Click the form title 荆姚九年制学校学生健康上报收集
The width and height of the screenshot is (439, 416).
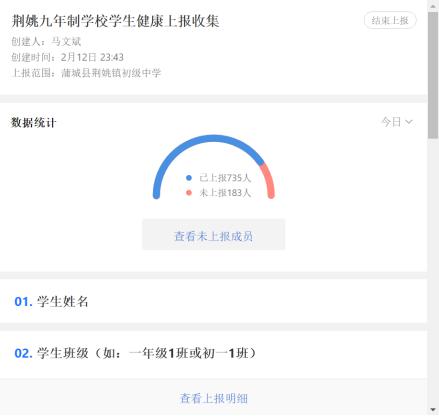115,21
